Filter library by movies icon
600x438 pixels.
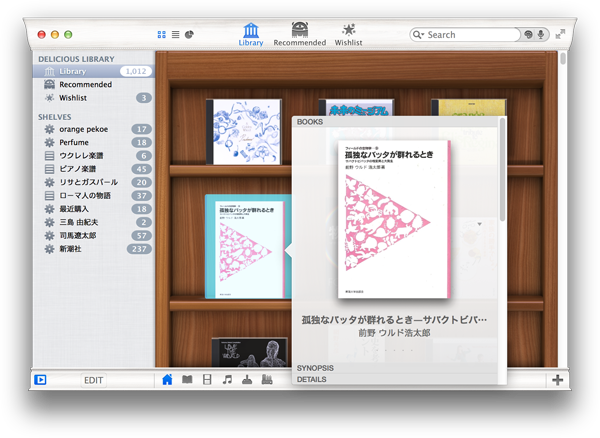click(207, 380)
